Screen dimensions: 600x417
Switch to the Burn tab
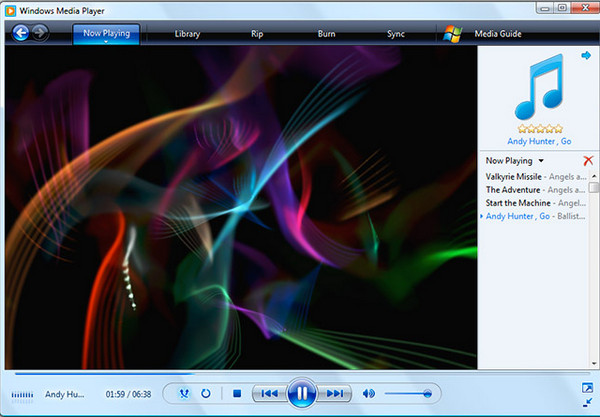[326, 34]
